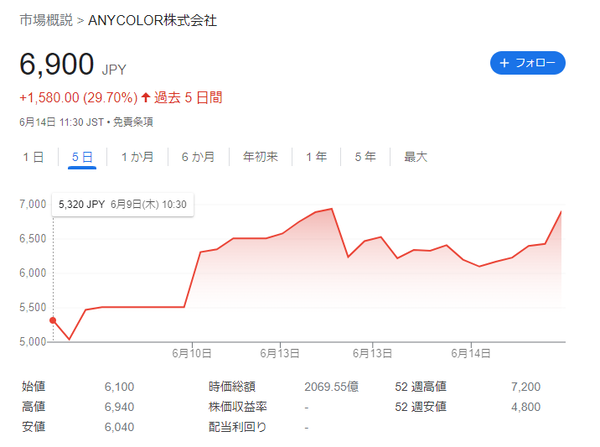Screen dimensions: 600x447
Task: Click the 高値 value 6,940
Action: (x=119, y=407)
